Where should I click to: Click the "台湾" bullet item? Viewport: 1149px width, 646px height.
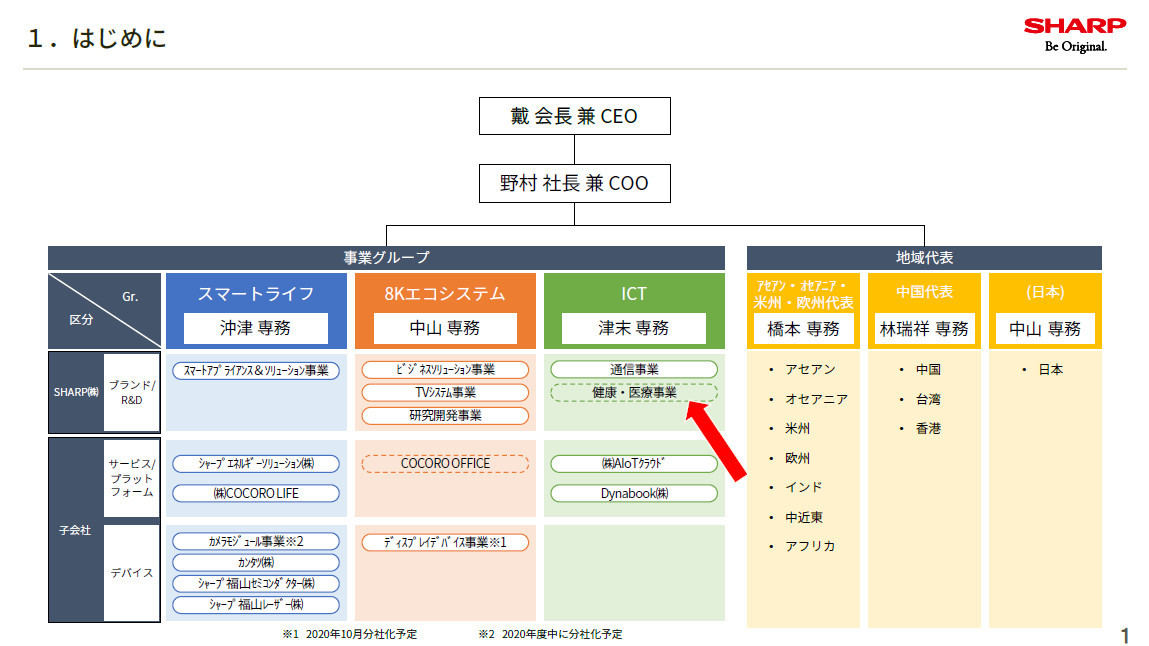tap(928, 399)
